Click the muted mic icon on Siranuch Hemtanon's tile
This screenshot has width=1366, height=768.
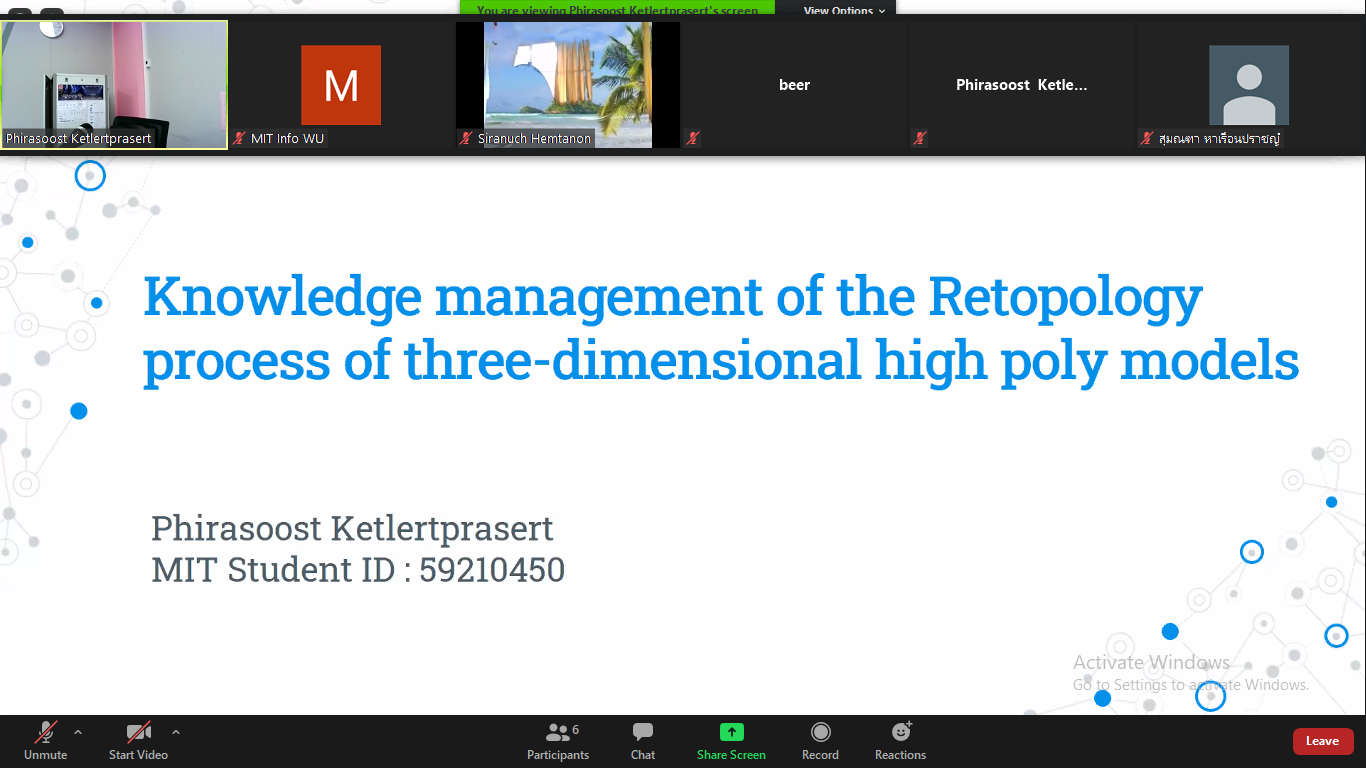pyautogui.click(x=466, y=138)
